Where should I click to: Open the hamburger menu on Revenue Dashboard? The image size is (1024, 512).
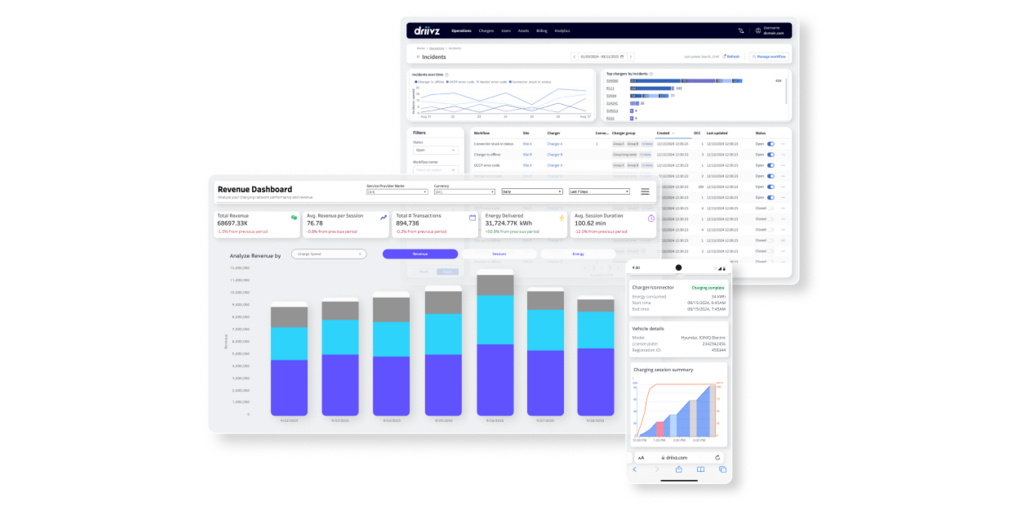(645, 191)
